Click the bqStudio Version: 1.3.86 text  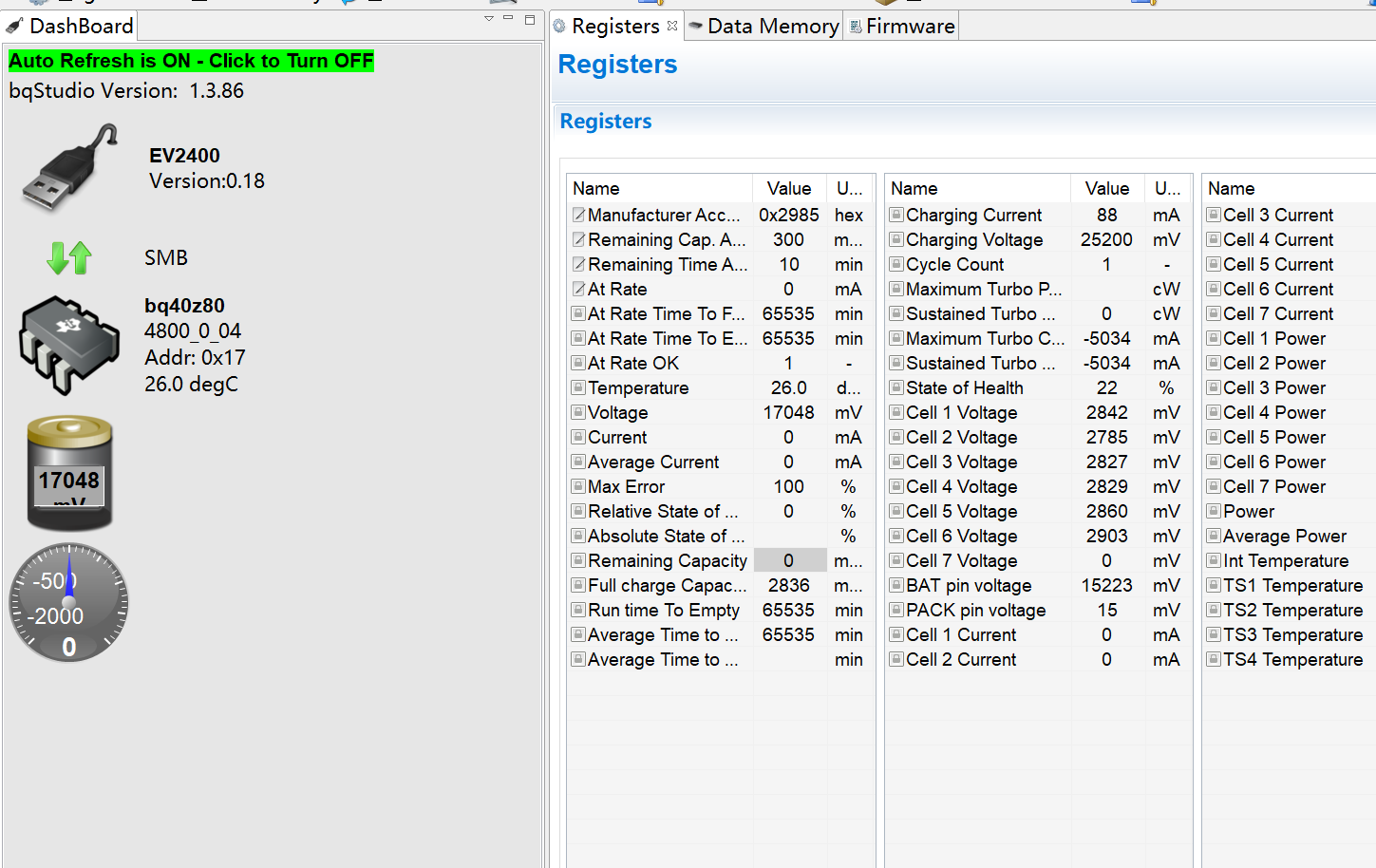pos(126,90)
